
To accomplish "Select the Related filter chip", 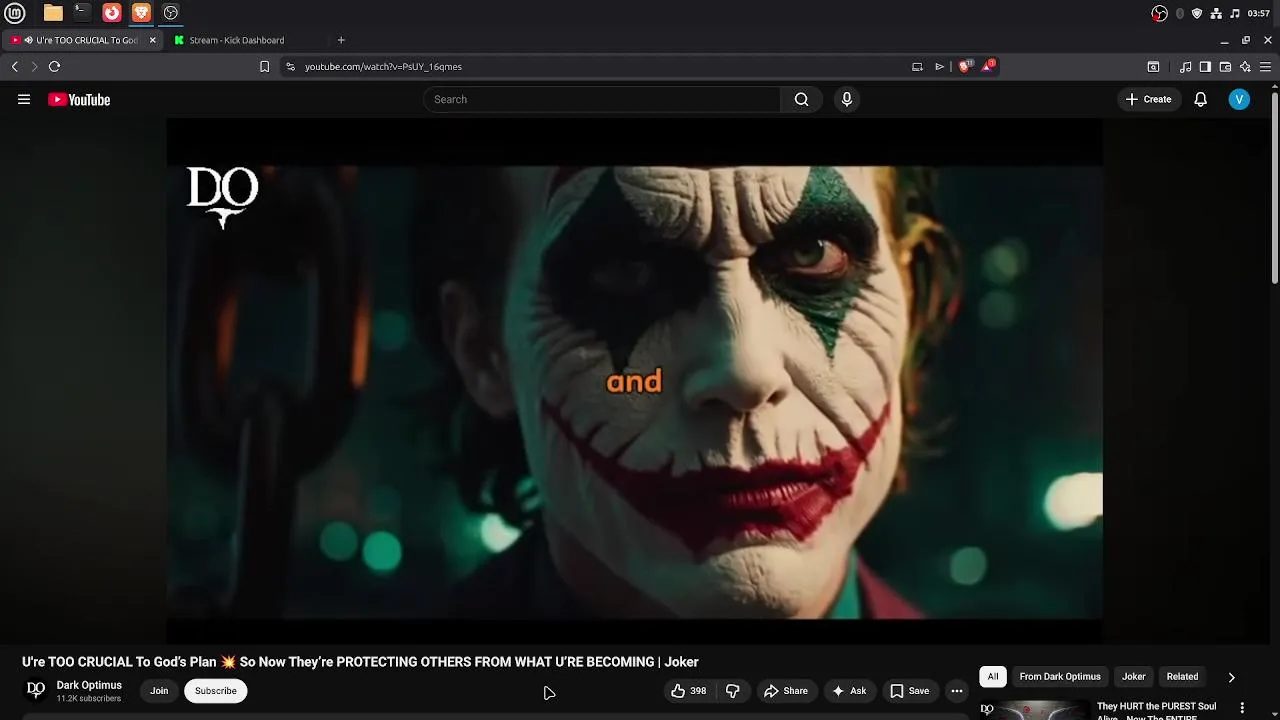I will point(1182,677).
